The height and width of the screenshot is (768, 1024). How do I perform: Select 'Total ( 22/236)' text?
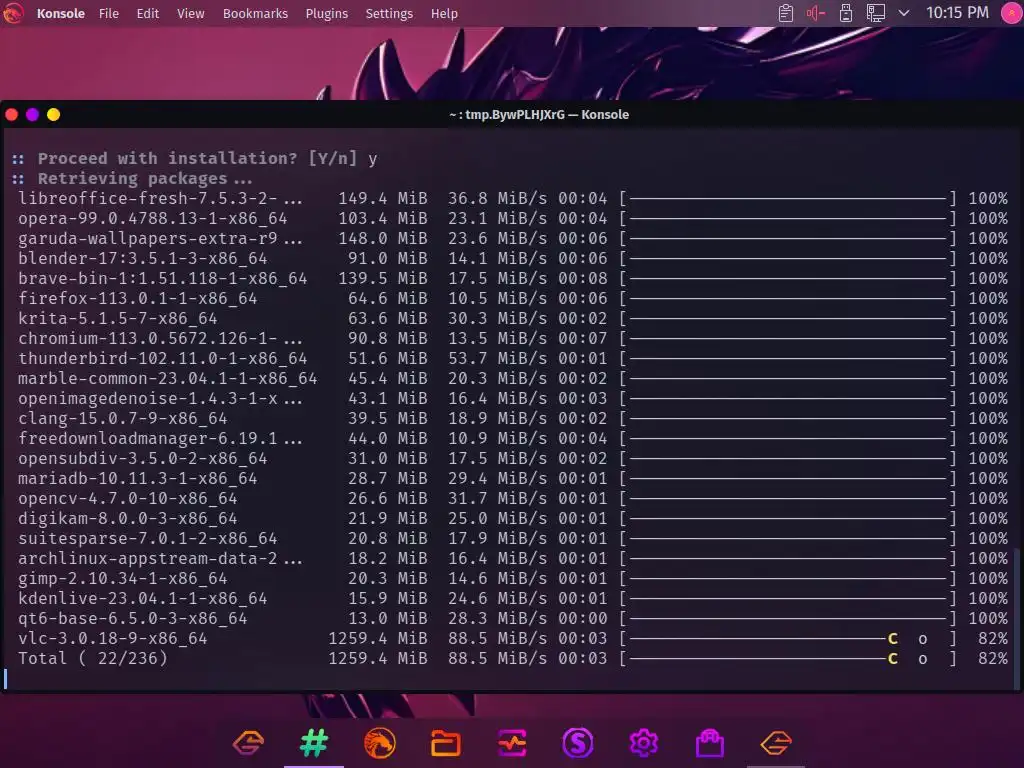click(92, 658)
